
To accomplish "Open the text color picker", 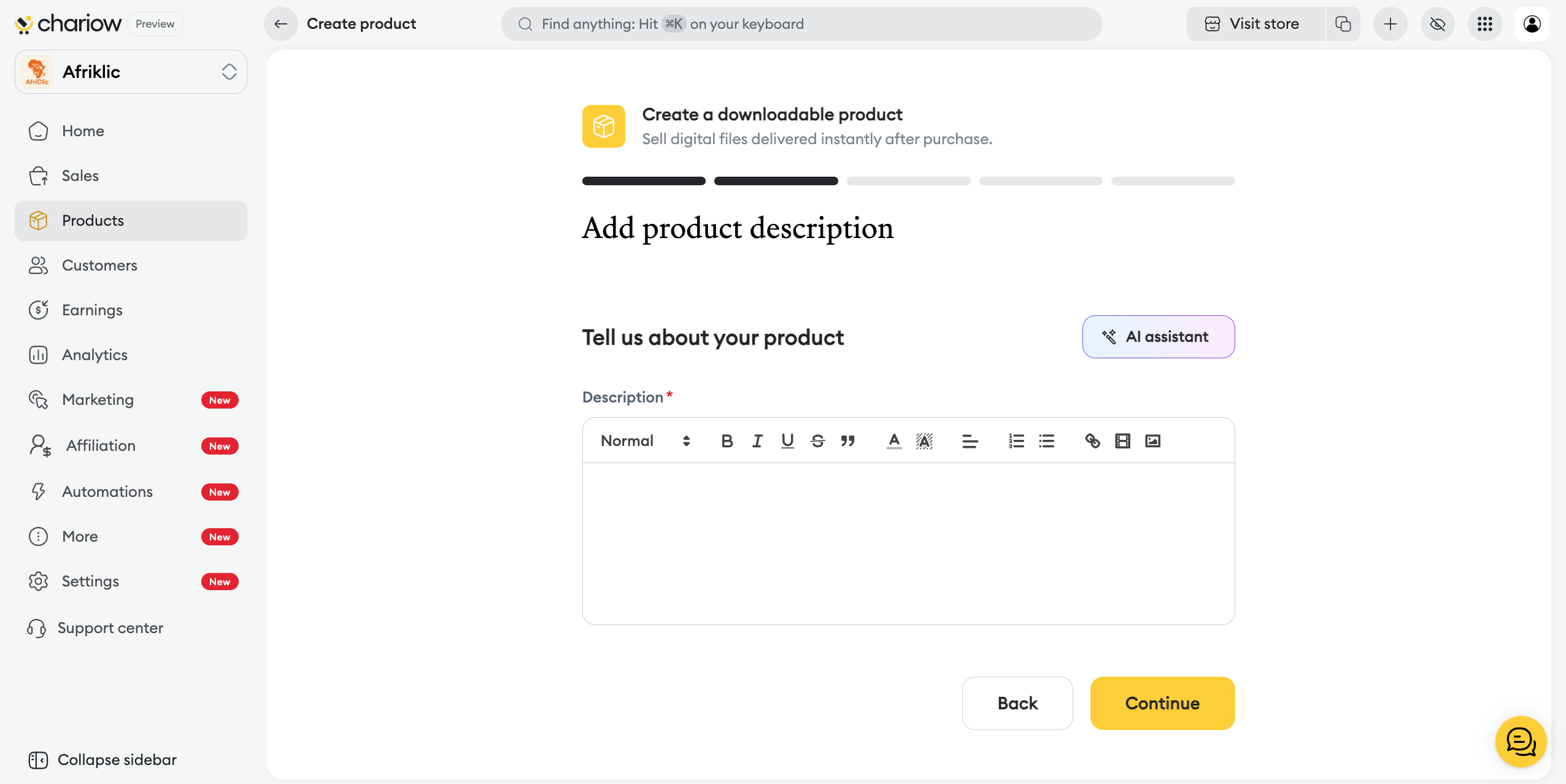I will coord(894,440).
